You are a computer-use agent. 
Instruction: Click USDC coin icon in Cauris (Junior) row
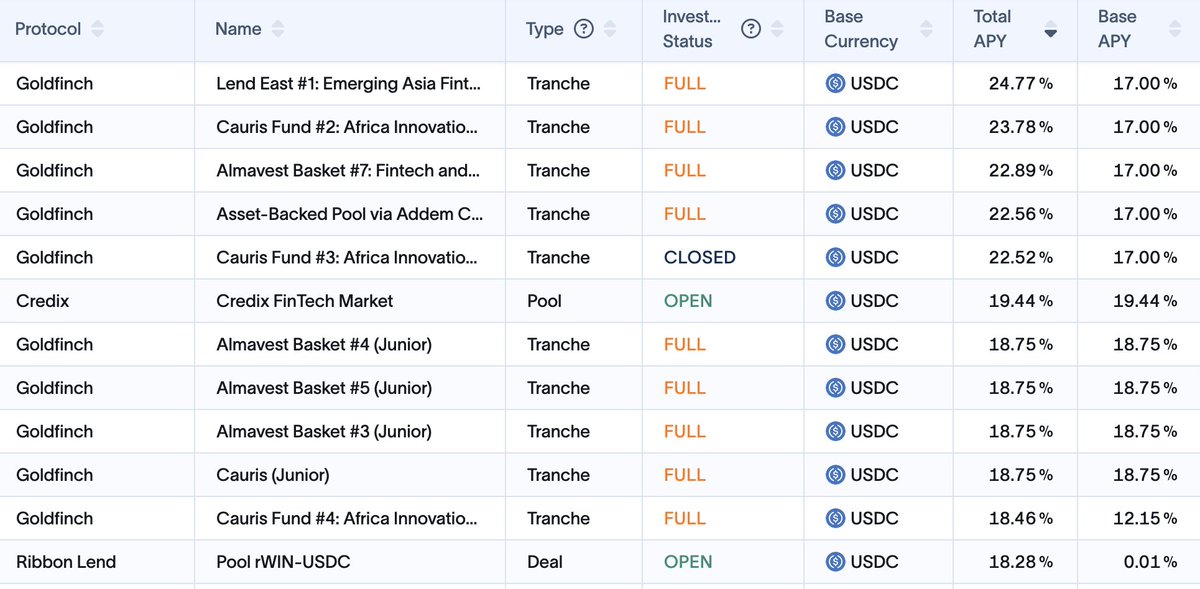click(835, 475)
